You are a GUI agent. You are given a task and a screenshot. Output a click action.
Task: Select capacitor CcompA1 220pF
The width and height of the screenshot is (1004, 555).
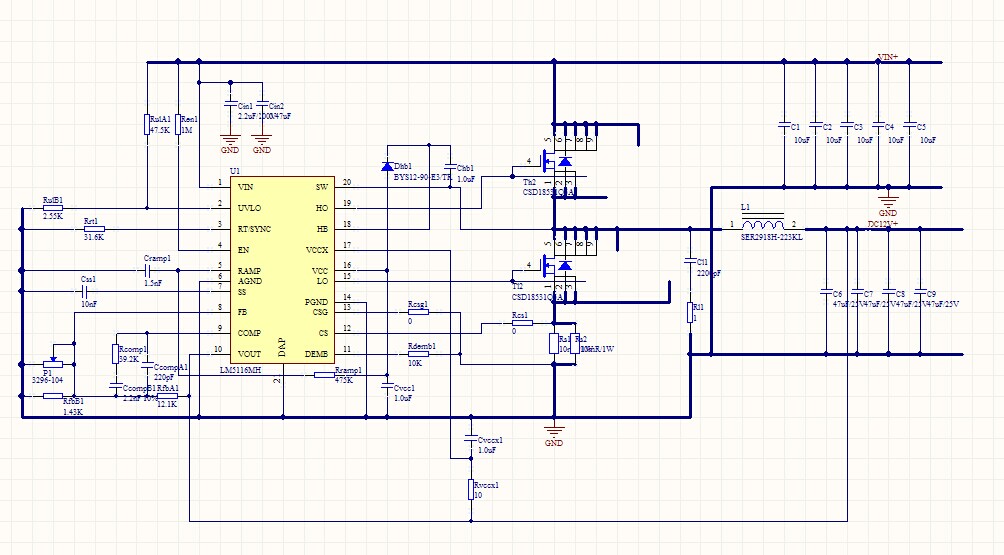click(x=147, y=366)
